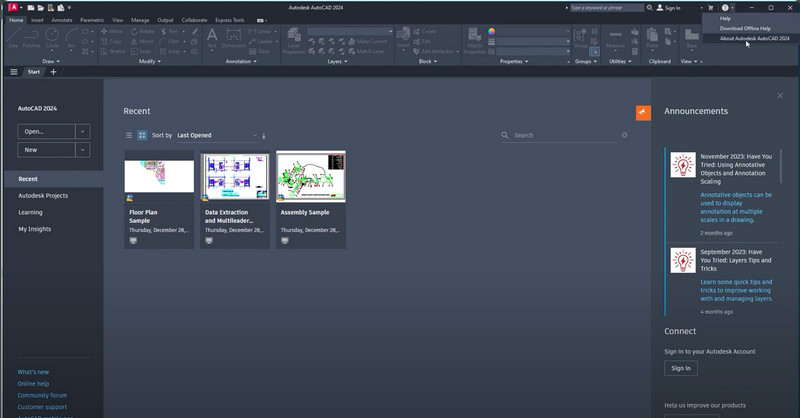Click the Match Properties tool
This screenshot has height=418, width=800.
pyautogui.click(x=474, y=40)
